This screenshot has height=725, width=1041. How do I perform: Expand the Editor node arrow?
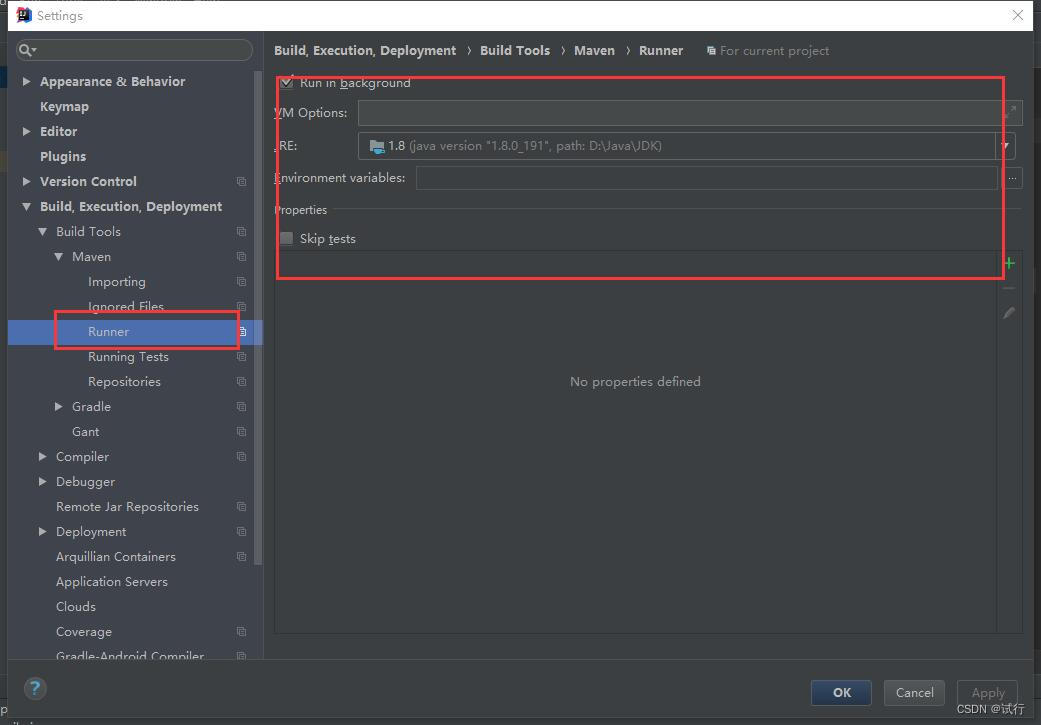click(27, 131)
